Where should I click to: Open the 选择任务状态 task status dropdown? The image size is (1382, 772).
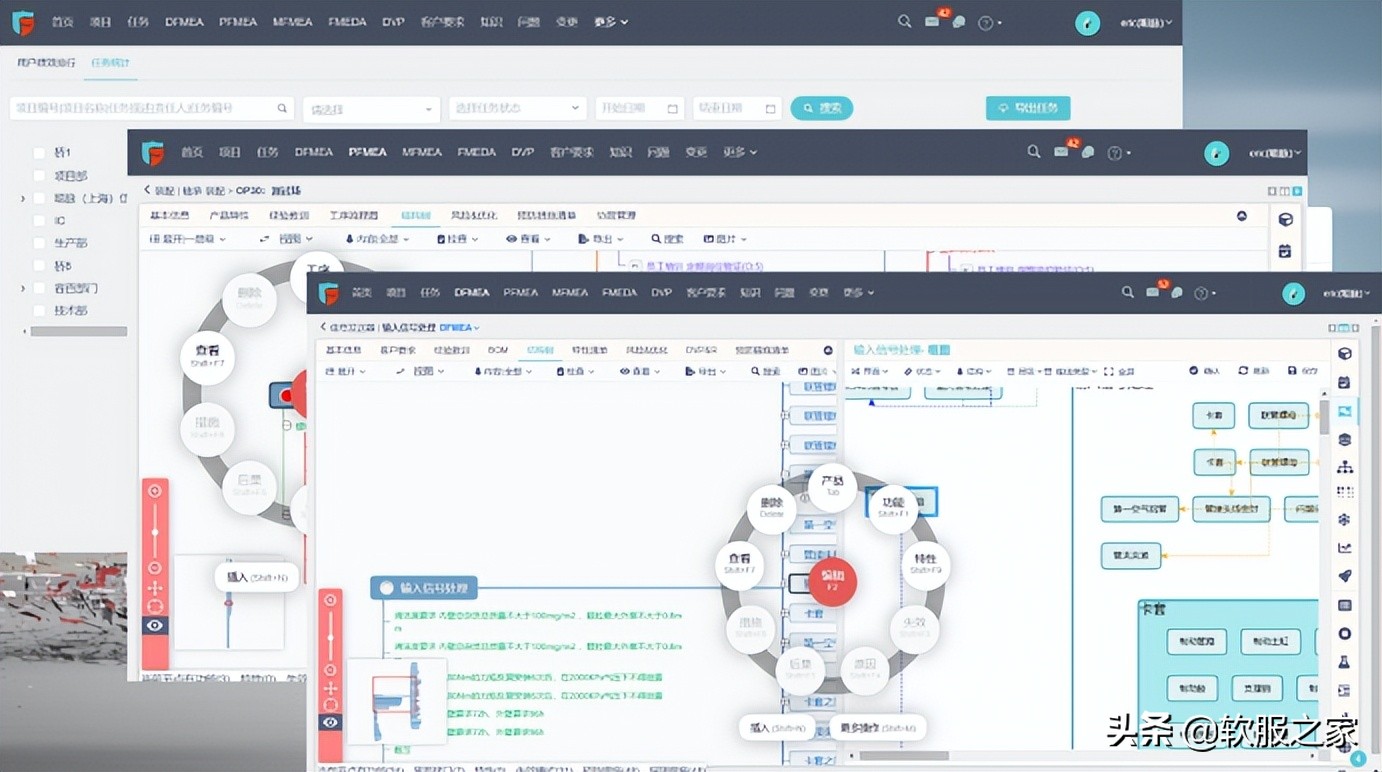(x=517, y=108)
